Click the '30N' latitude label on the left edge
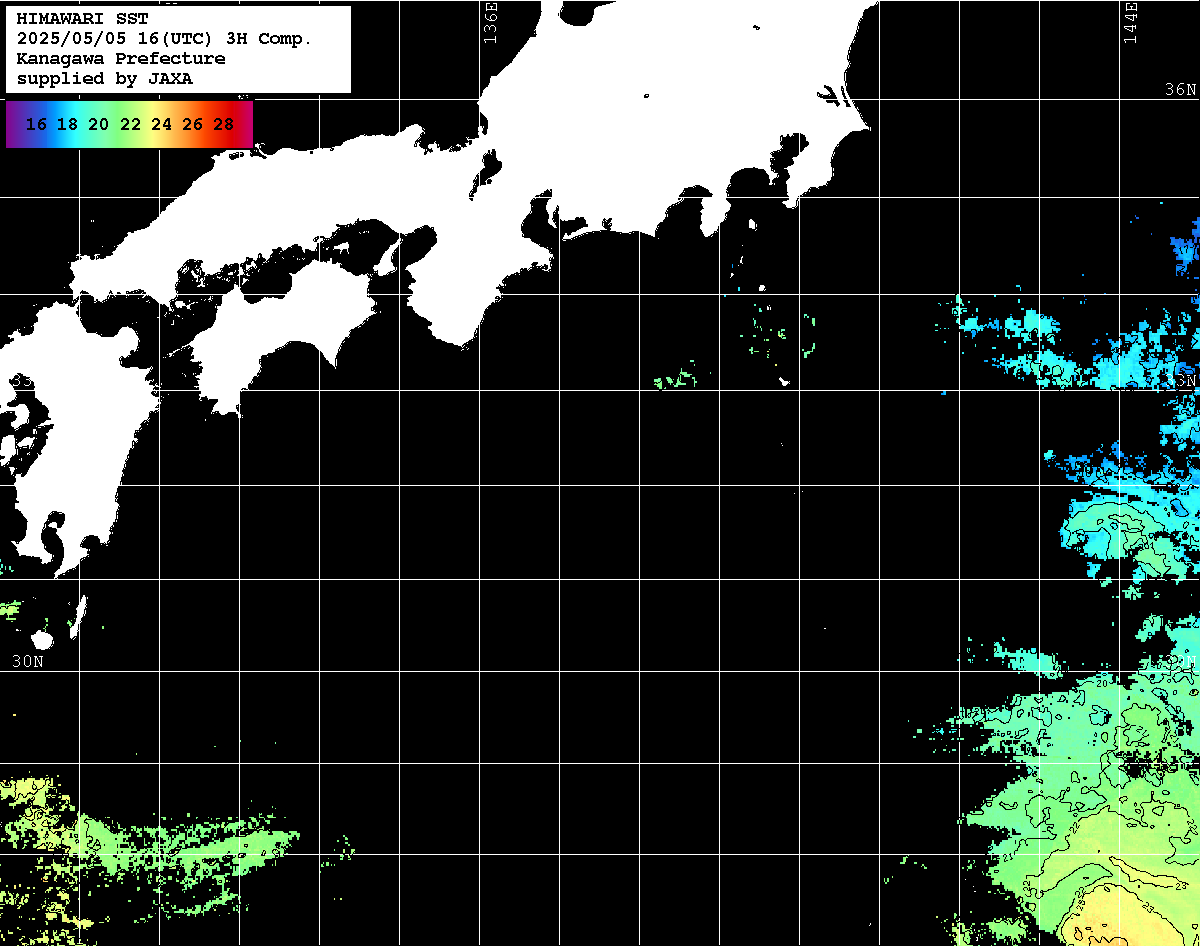 pos(28,661)
